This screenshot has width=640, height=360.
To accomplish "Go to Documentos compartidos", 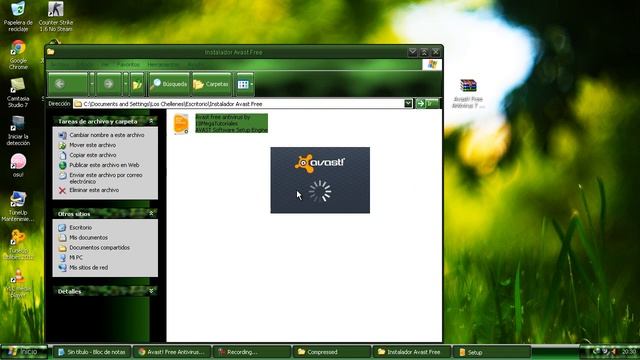I will pyautogui.click(x=94, y=248).
